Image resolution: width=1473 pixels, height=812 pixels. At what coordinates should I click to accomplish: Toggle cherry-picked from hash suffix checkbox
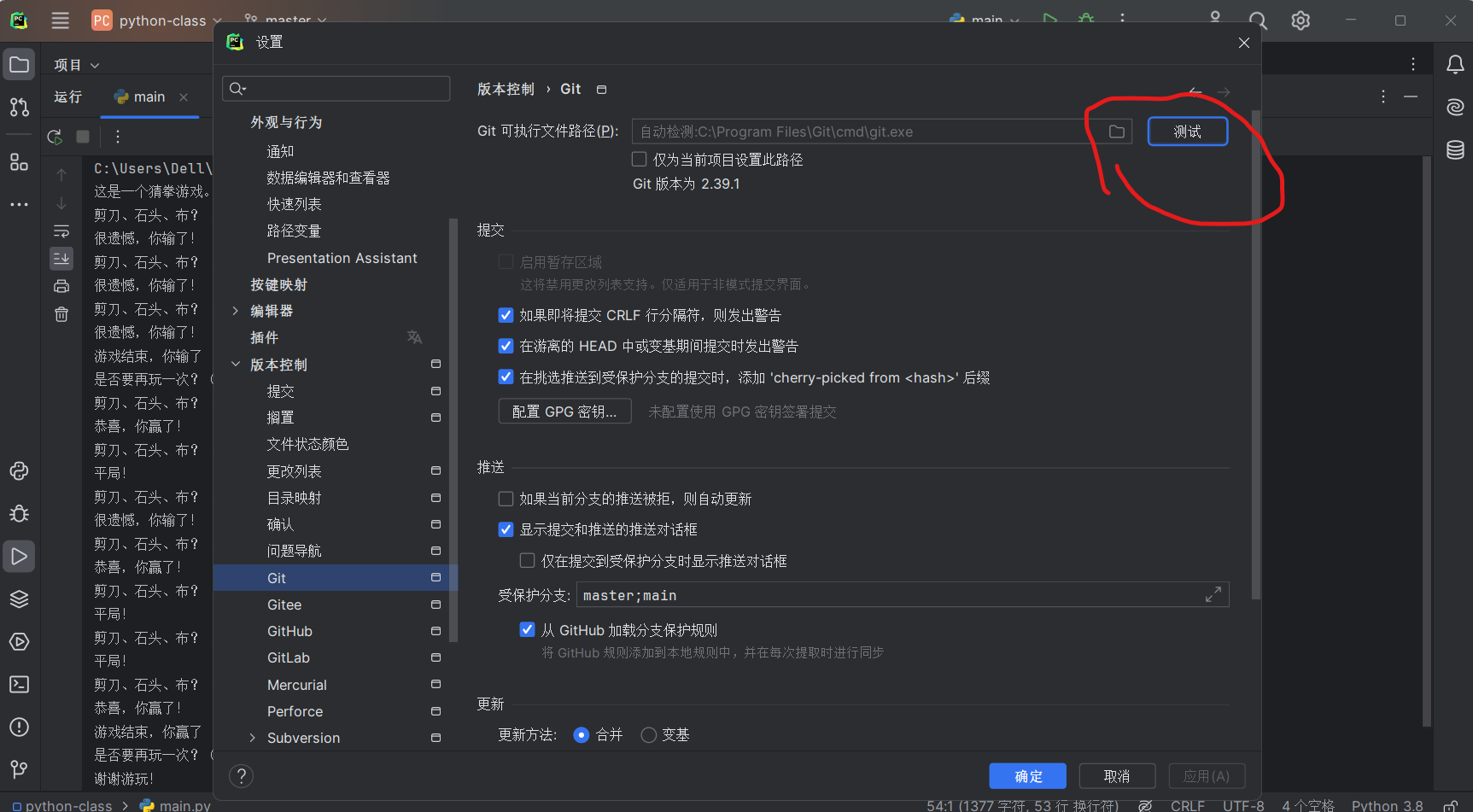tap(506, 377)
